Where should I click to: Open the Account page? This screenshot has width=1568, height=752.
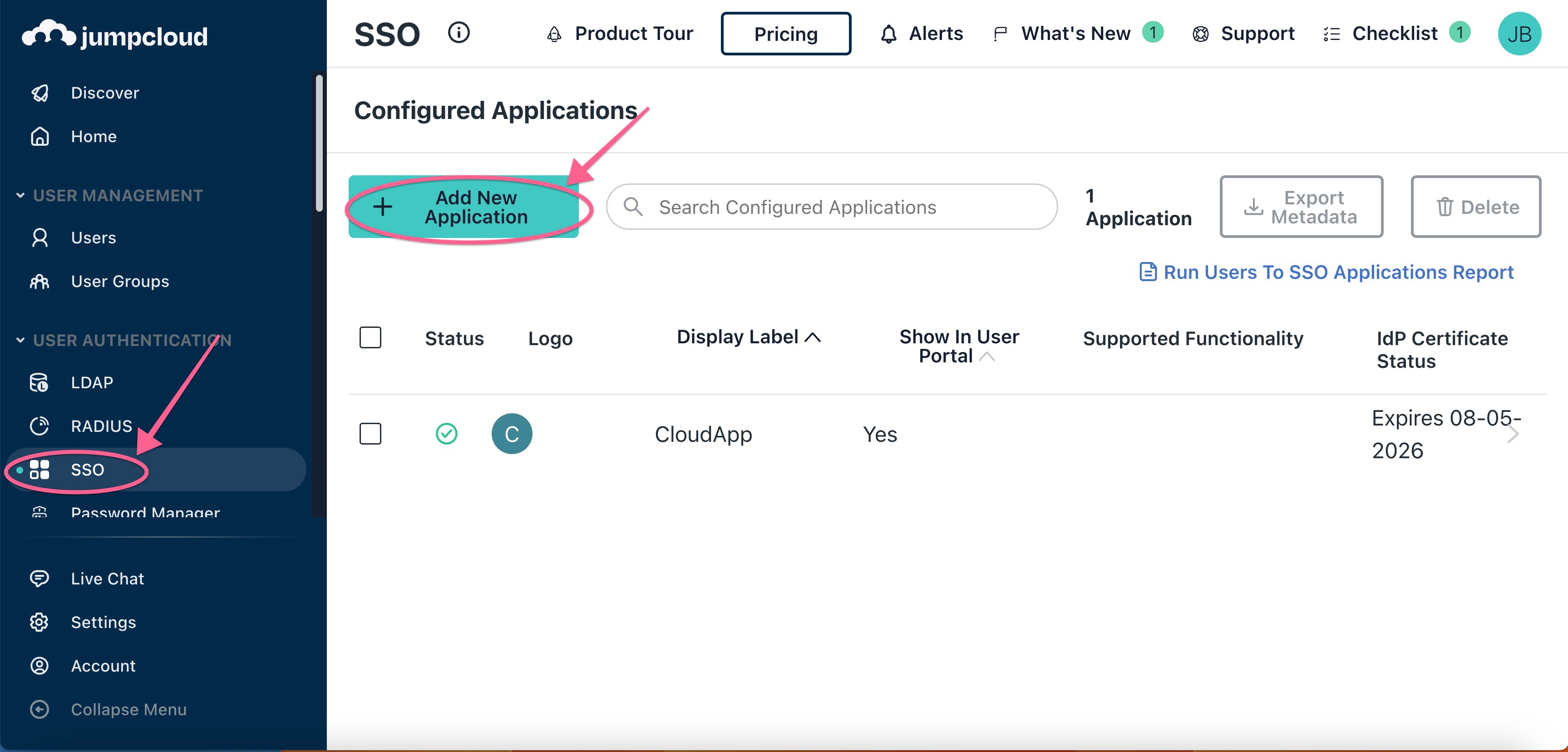103,666
